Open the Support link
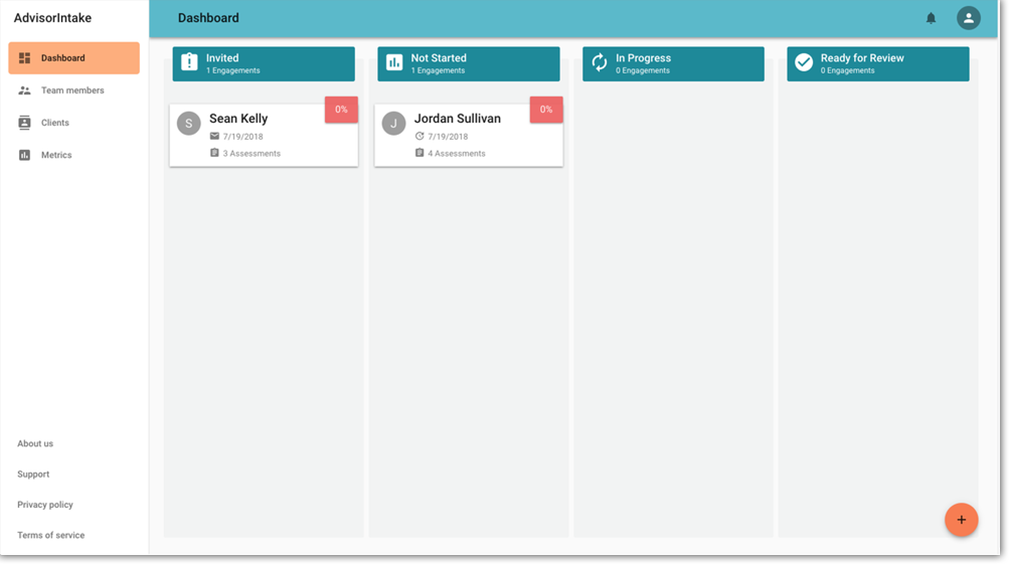 click(33, 474)
